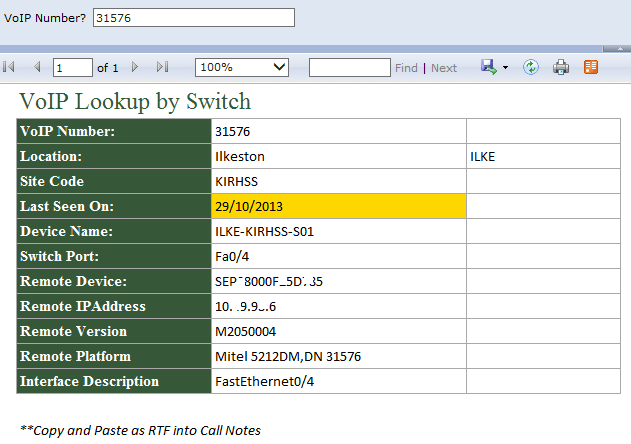Click the VoIP Number input field

click(194, 18)
